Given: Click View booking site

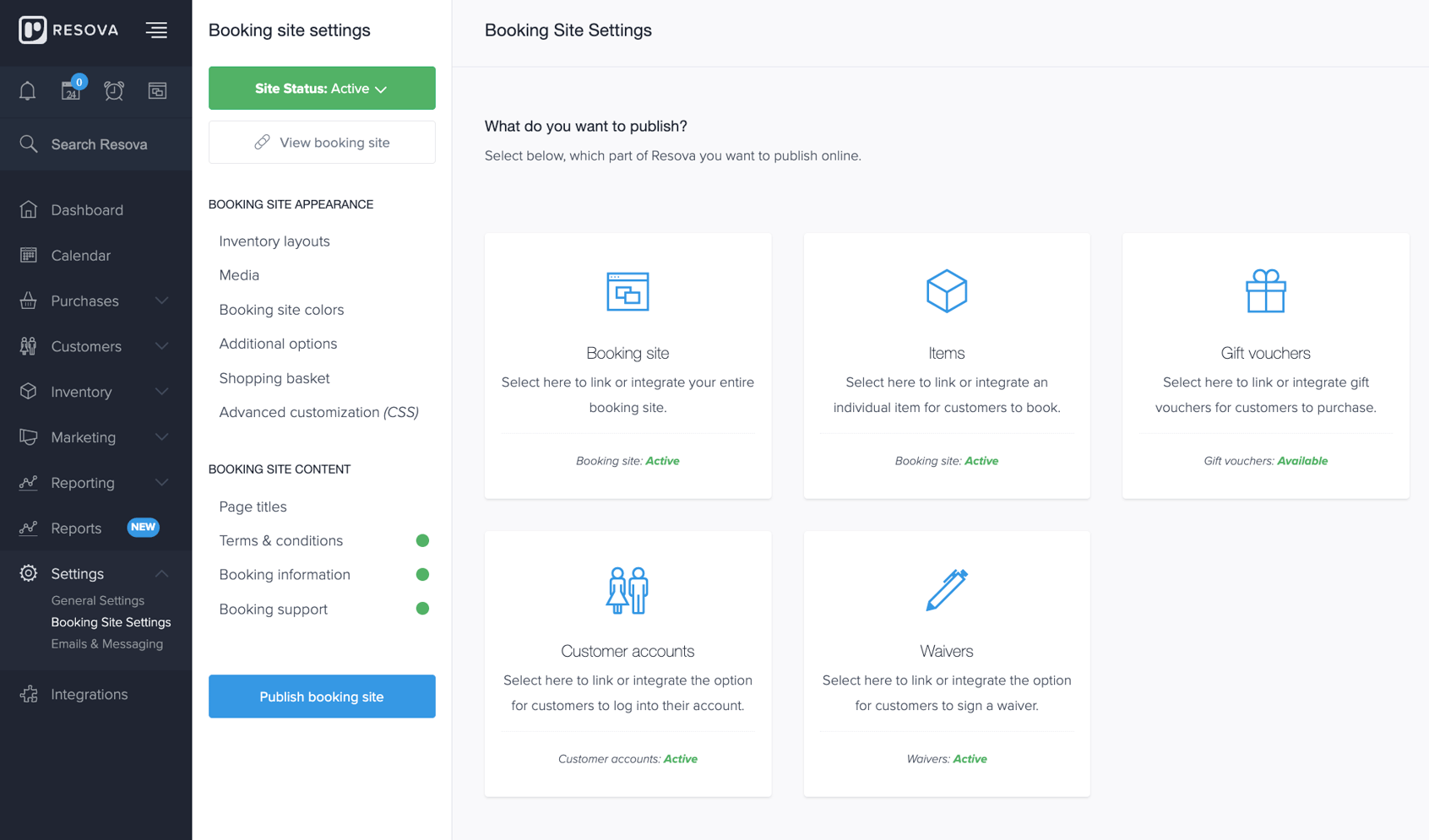Looking at the screenshot, I should (x=322, y=142).
